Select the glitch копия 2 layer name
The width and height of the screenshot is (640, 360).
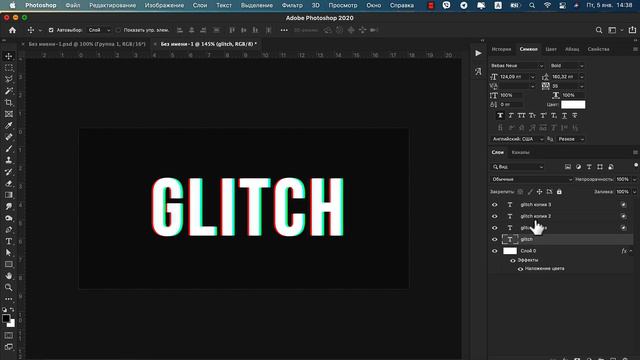[536, 216]
